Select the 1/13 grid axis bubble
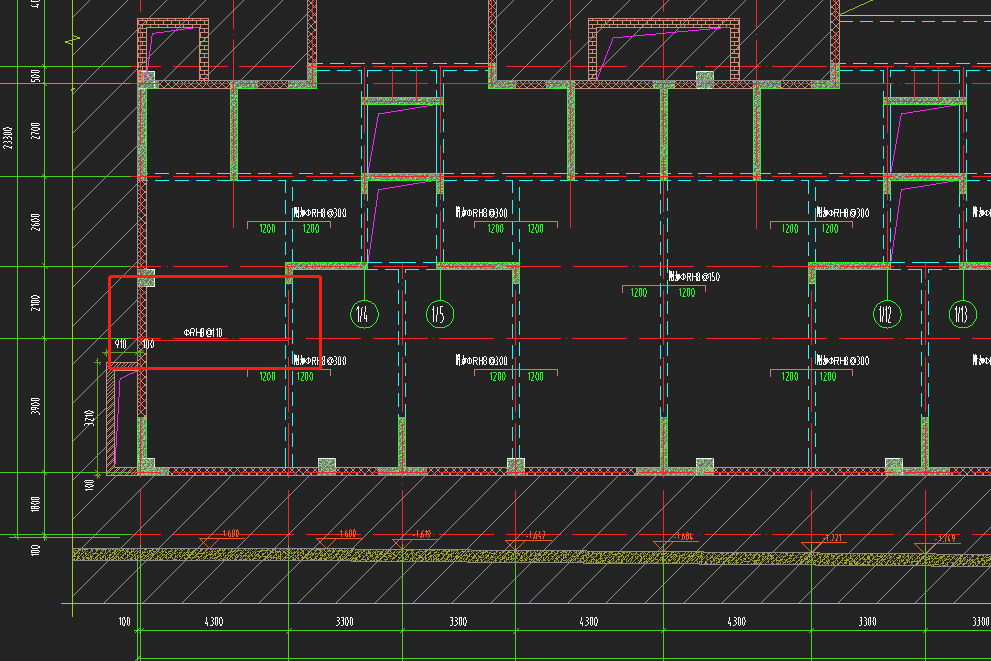Viewport: 991px width, 661px height. click(x=962, y=314)
